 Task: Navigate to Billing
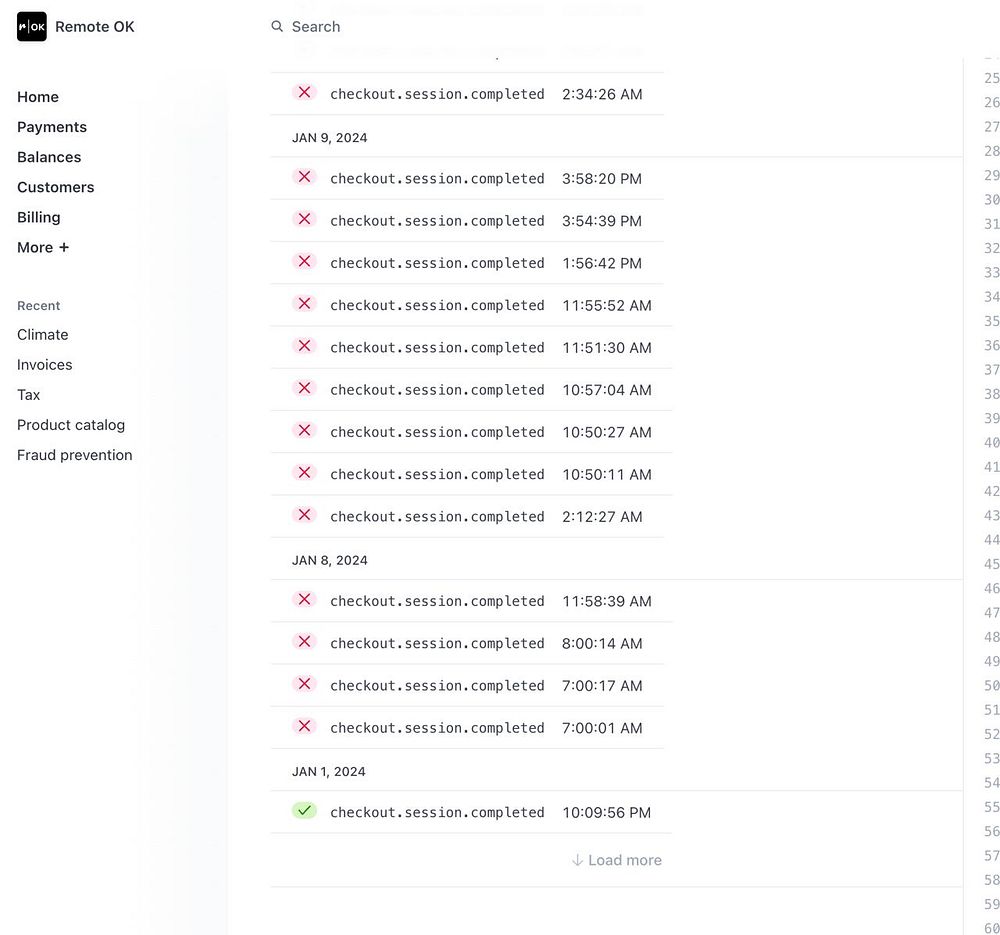(39, 217)
